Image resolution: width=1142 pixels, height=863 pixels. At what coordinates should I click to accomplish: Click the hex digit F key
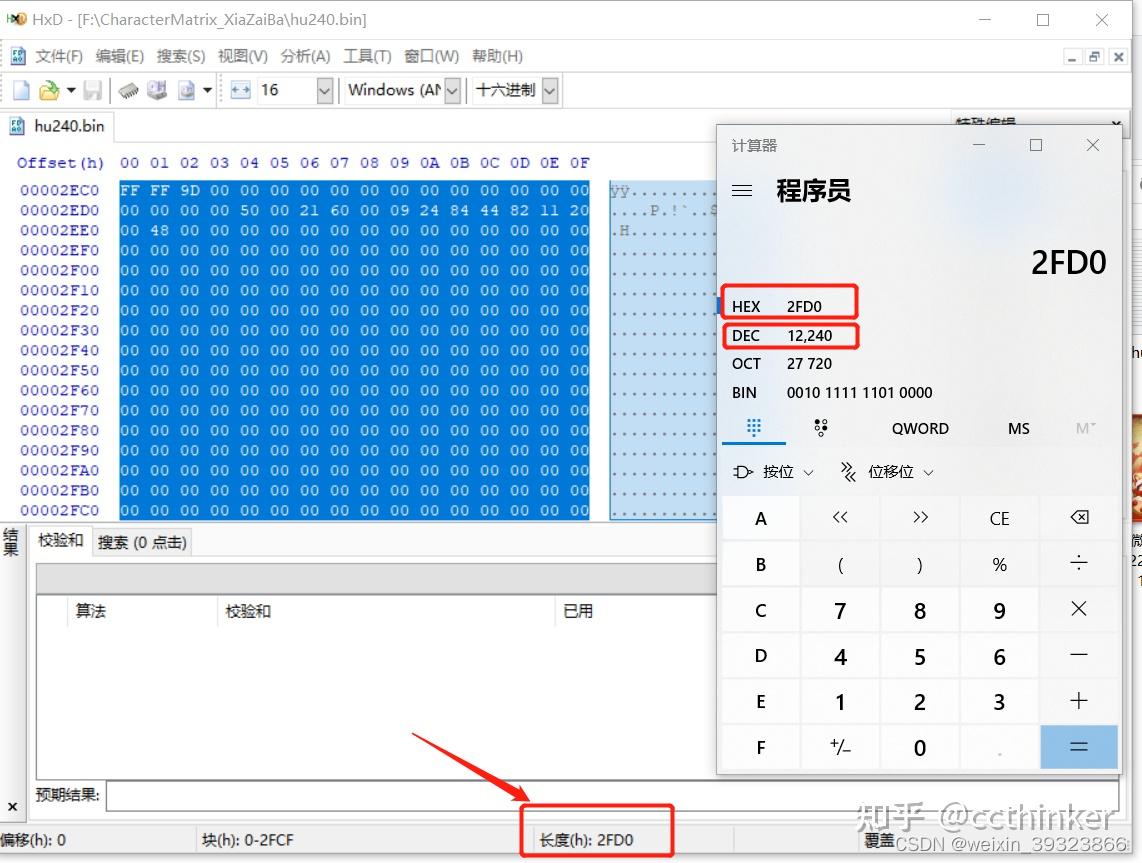(760, 747)
